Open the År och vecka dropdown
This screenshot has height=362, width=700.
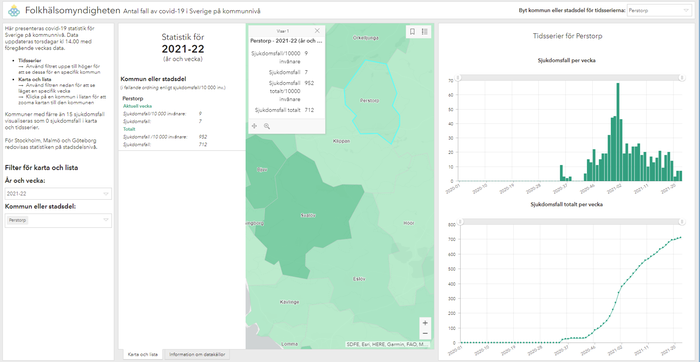coord(58,194)
